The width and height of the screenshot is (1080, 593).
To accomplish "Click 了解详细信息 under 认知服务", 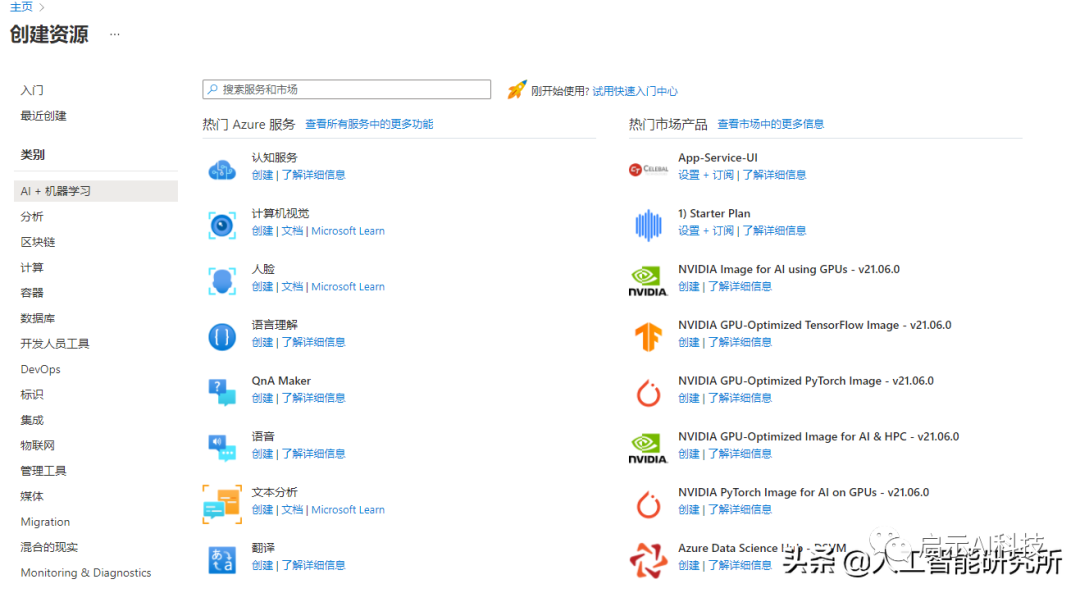I will coord(313,175).
